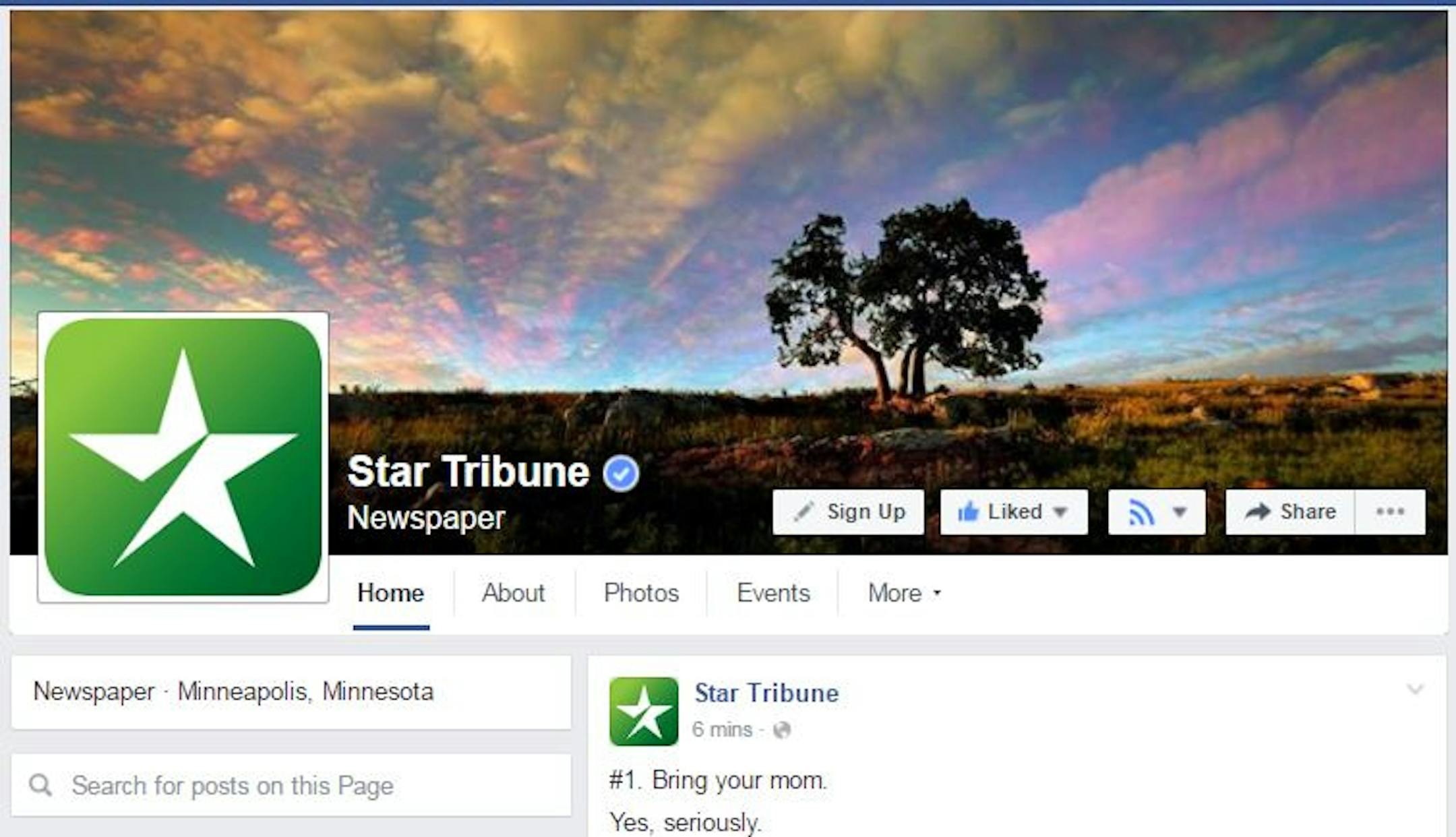
Task: Open the large Star Tribune profile picture
Action: [183, 458]
